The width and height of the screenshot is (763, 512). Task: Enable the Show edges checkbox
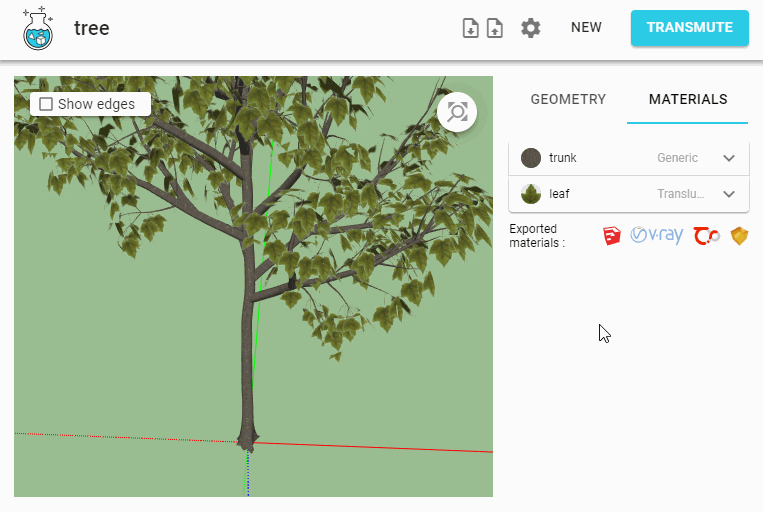[x=46, y=104]
